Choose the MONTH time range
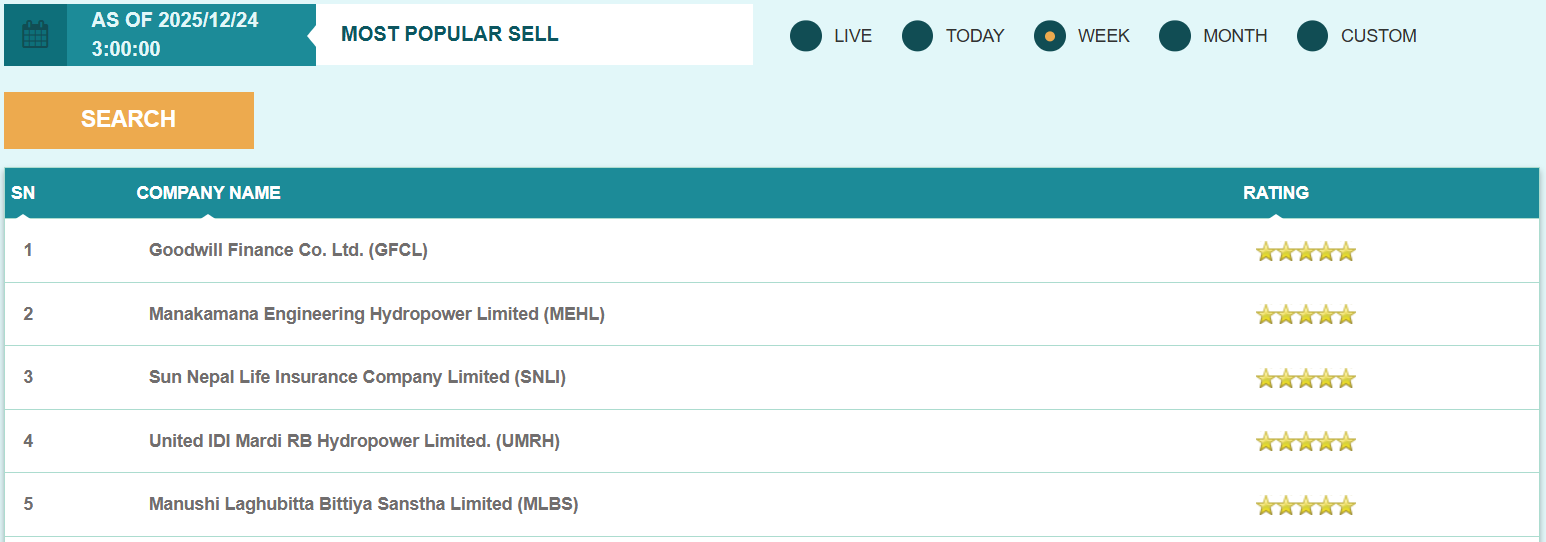The image size is (1546, 542). tap(1175, 36)
